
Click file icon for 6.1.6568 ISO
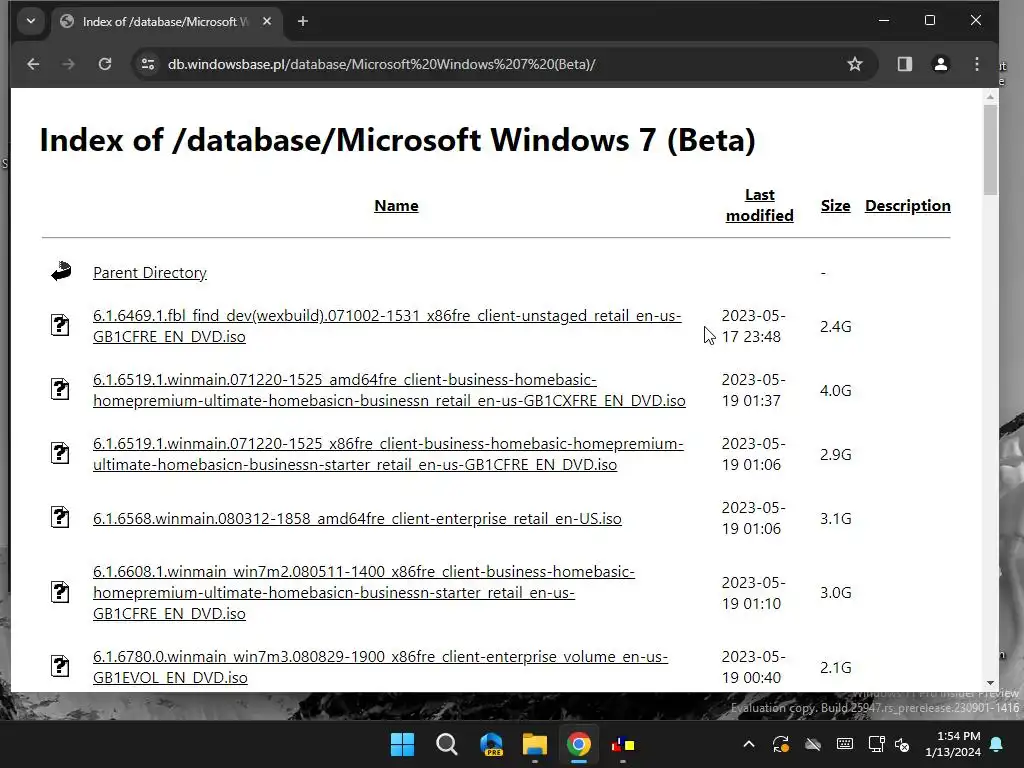60,517
